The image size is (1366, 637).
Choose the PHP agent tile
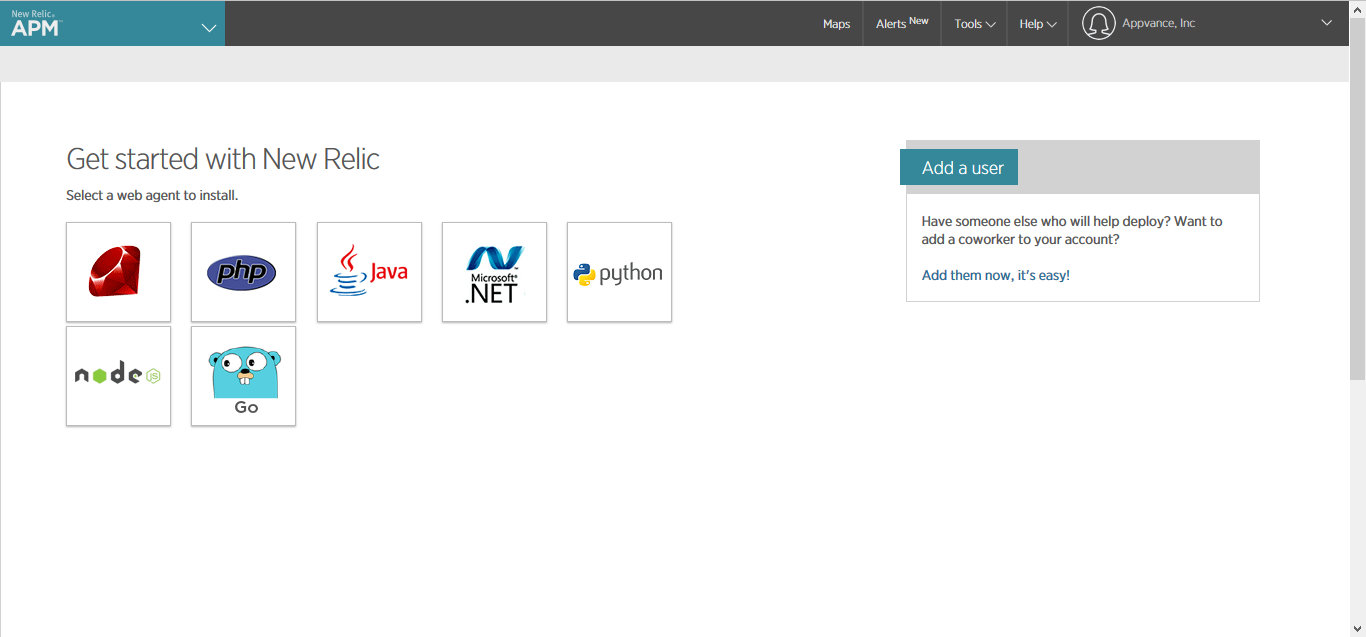coord(243,272)
